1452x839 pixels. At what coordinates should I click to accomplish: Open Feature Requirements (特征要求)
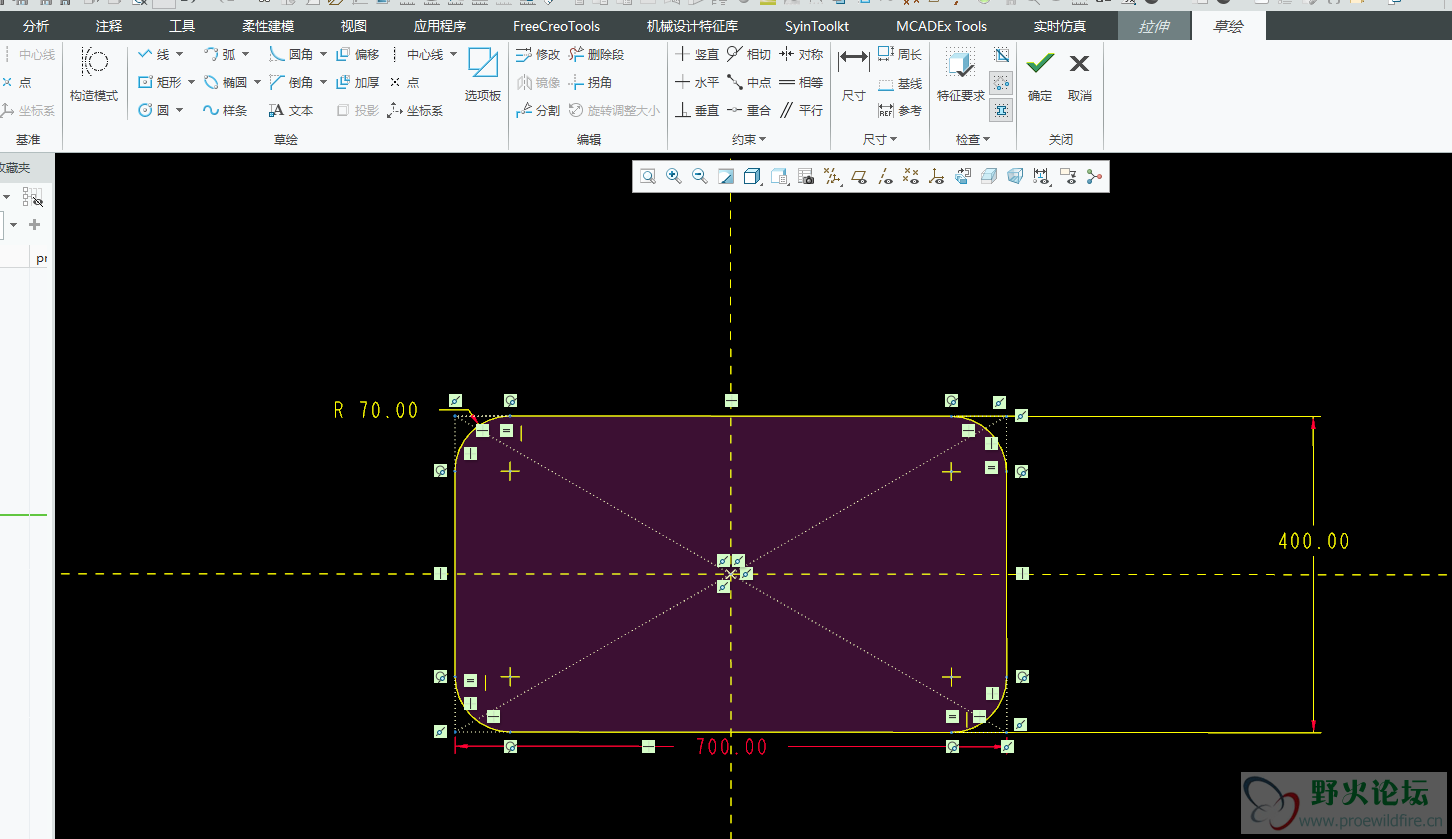coord(961,76)
